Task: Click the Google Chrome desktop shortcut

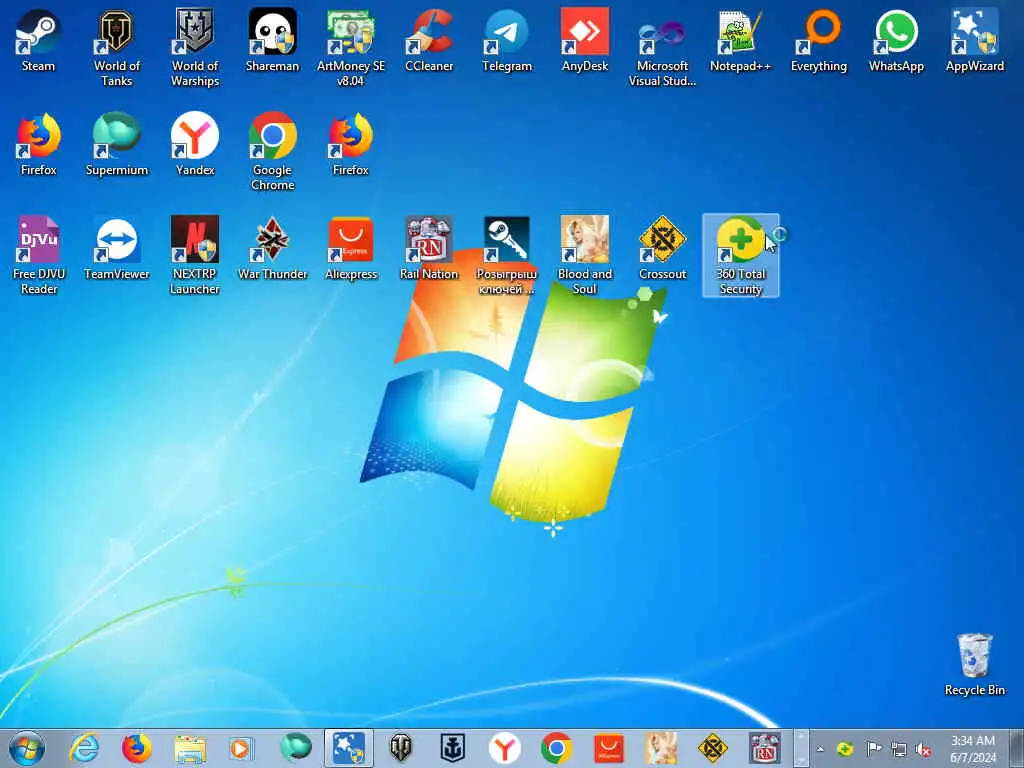Action: [x=272, y=152]
